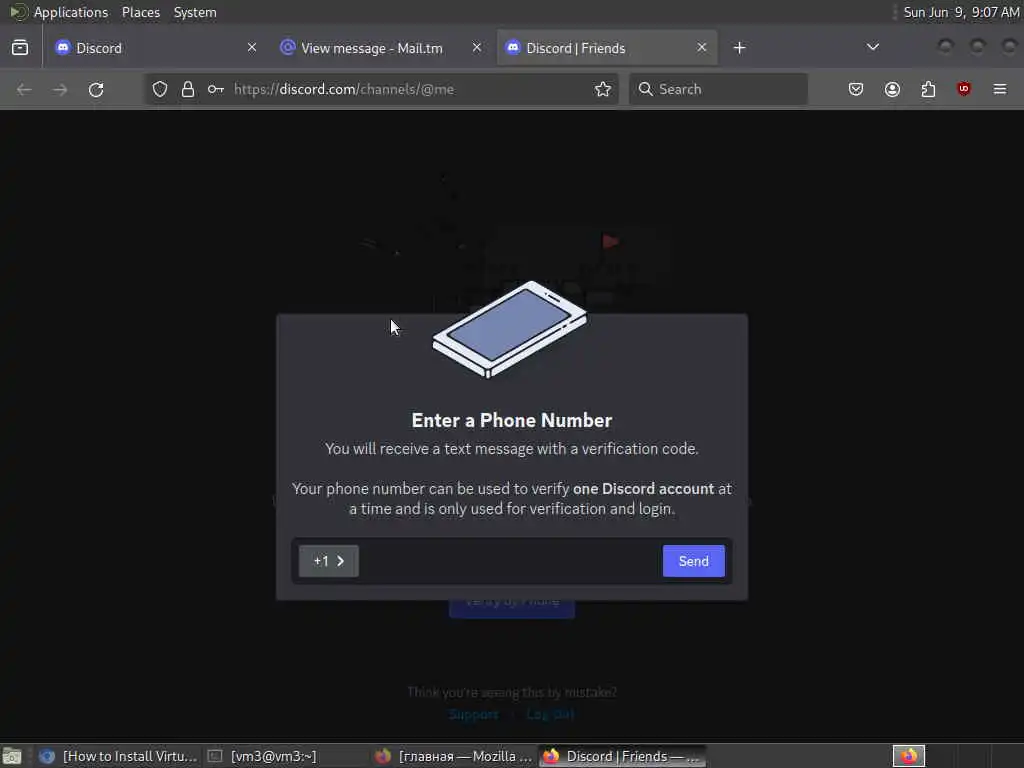Open the Extensions puzzle icon
Viewport: 1024px width, 768px height.
pos(928,89)
